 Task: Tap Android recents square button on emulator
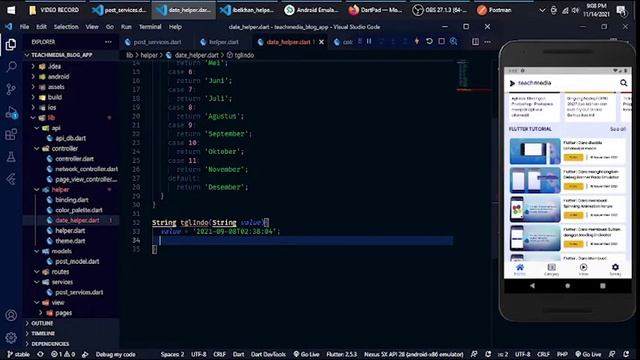pyautogui.click(x=602, y=286)
